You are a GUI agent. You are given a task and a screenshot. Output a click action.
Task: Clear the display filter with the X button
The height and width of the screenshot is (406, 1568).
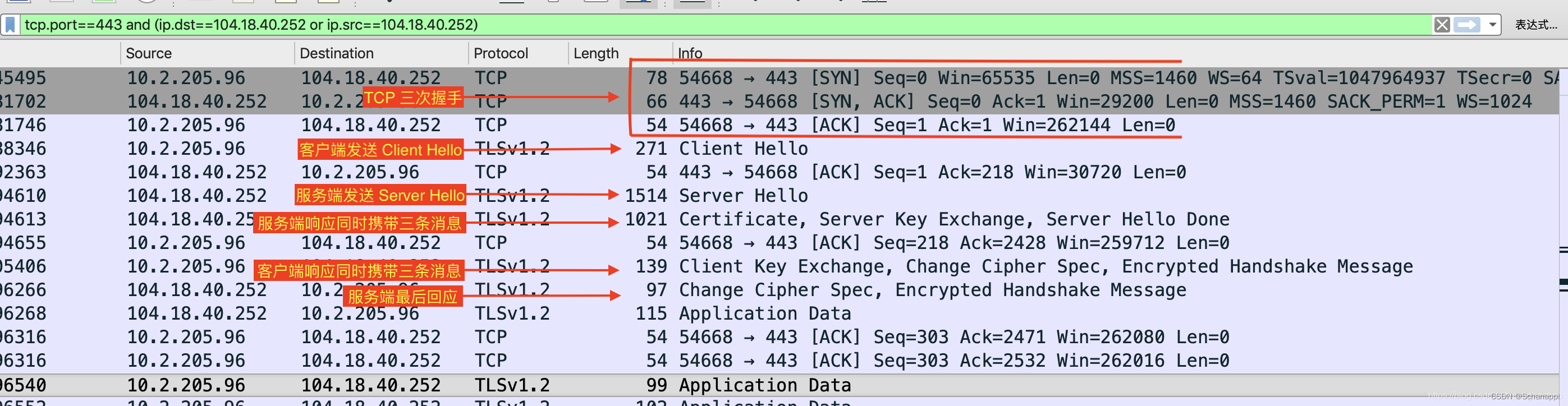point(1441,25)
